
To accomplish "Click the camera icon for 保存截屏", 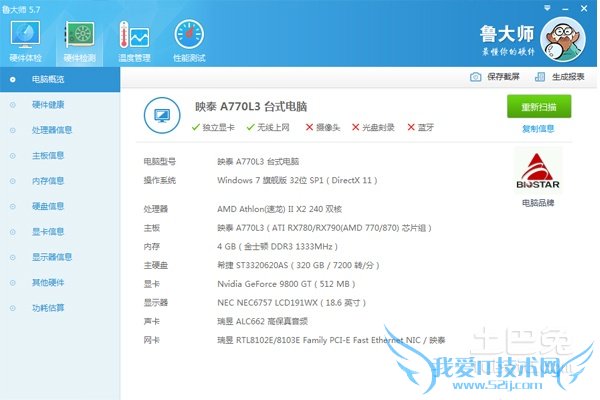I will pyautogui.click(x=475, y=77).
